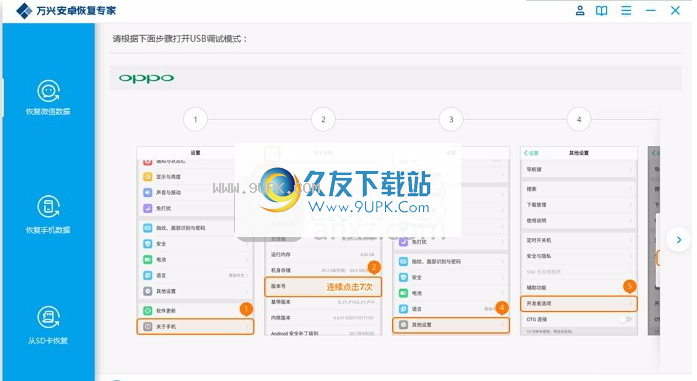This screenshot has height=381, width=697.
Task: Select 恢复手机数据 in the sidebar
Action: (48, 215)
